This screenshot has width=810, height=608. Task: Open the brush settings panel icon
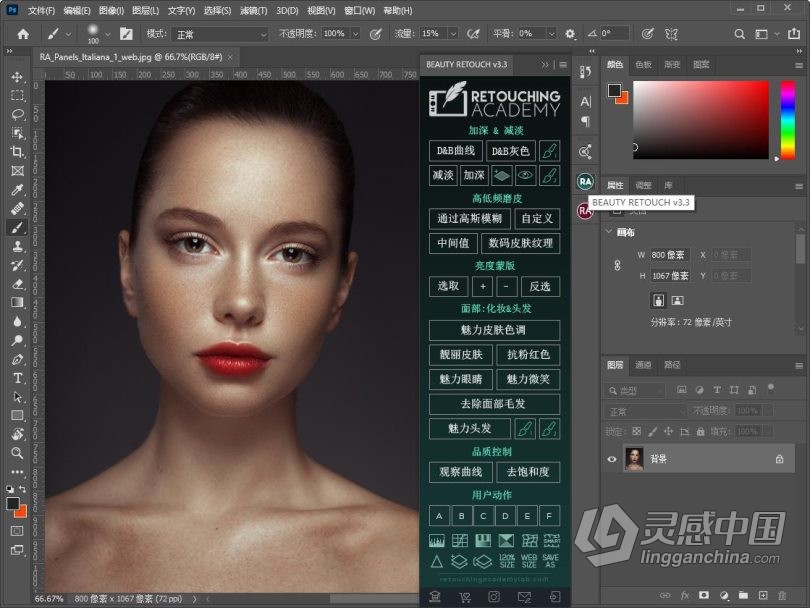tap(126, 34)
